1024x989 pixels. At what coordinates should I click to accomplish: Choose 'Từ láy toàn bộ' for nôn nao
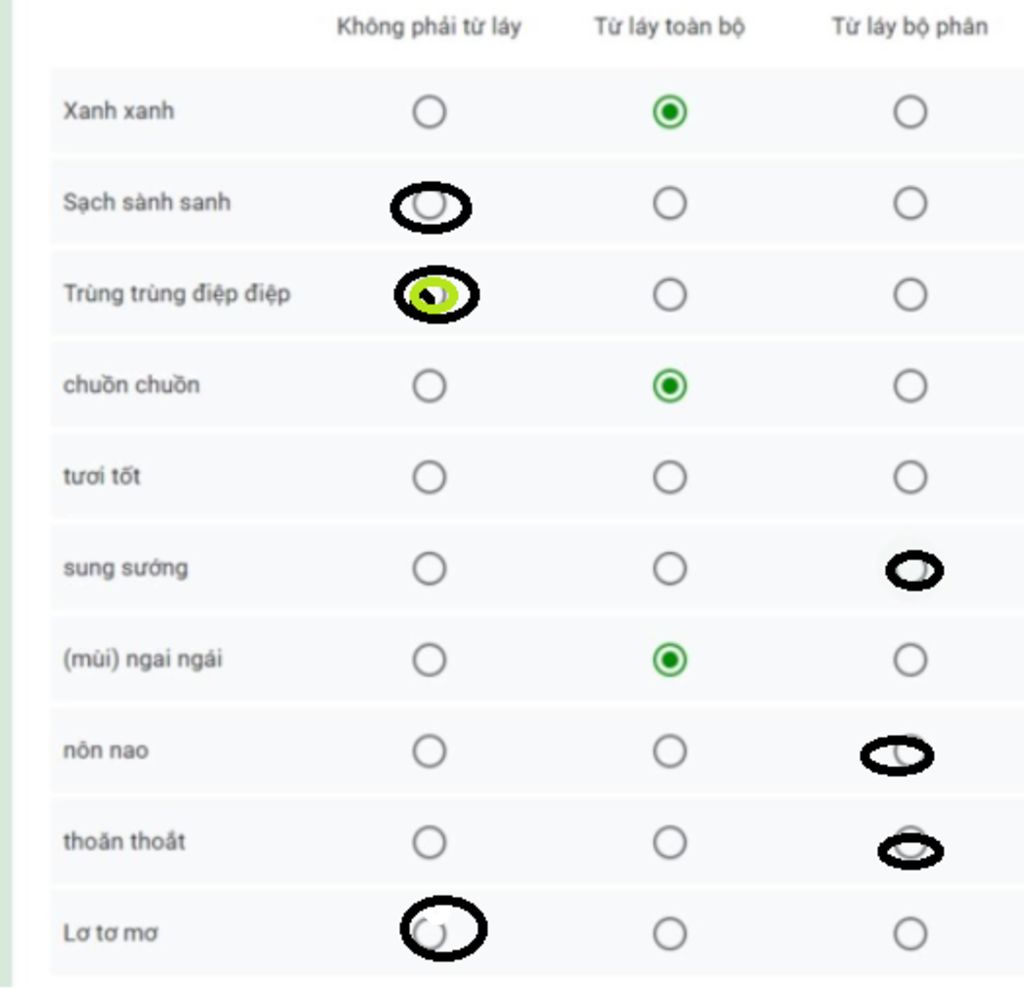click(x=669, y=751)
